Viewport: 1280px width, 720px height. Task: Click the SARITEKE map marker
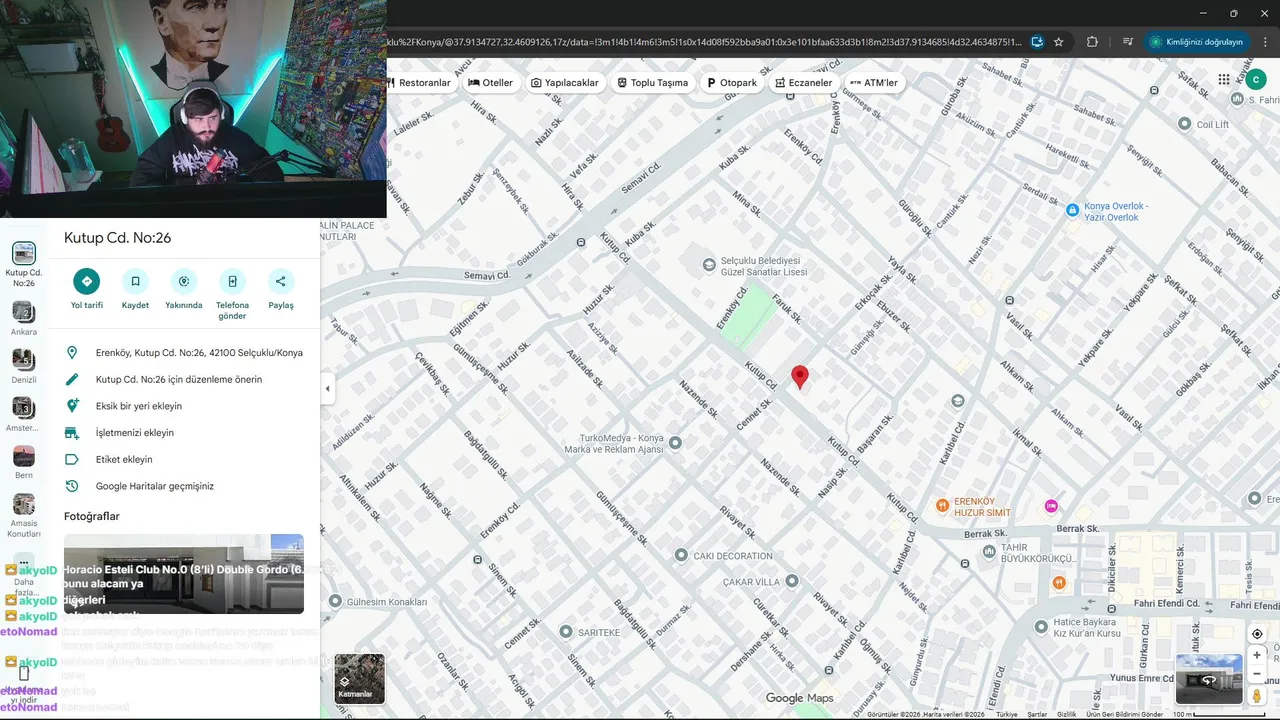pos(566,632)
